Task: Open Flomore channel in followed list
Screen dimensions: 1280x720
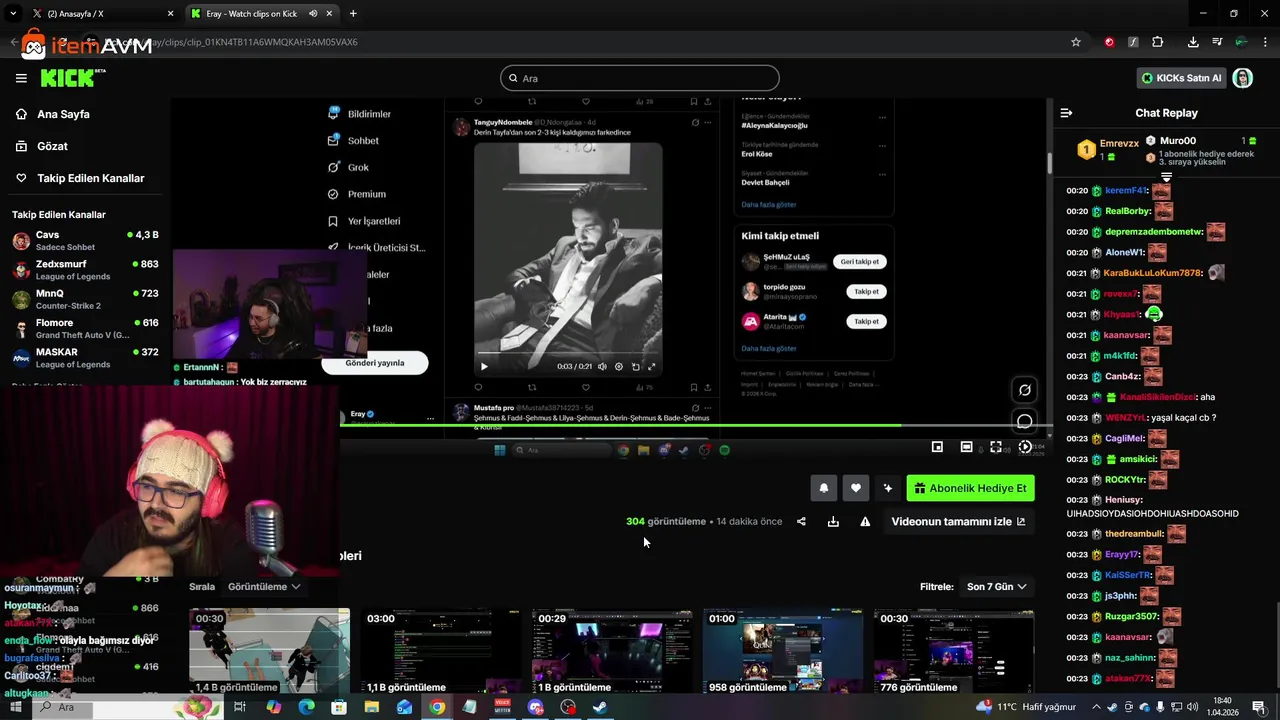Action: pos(85,329)
